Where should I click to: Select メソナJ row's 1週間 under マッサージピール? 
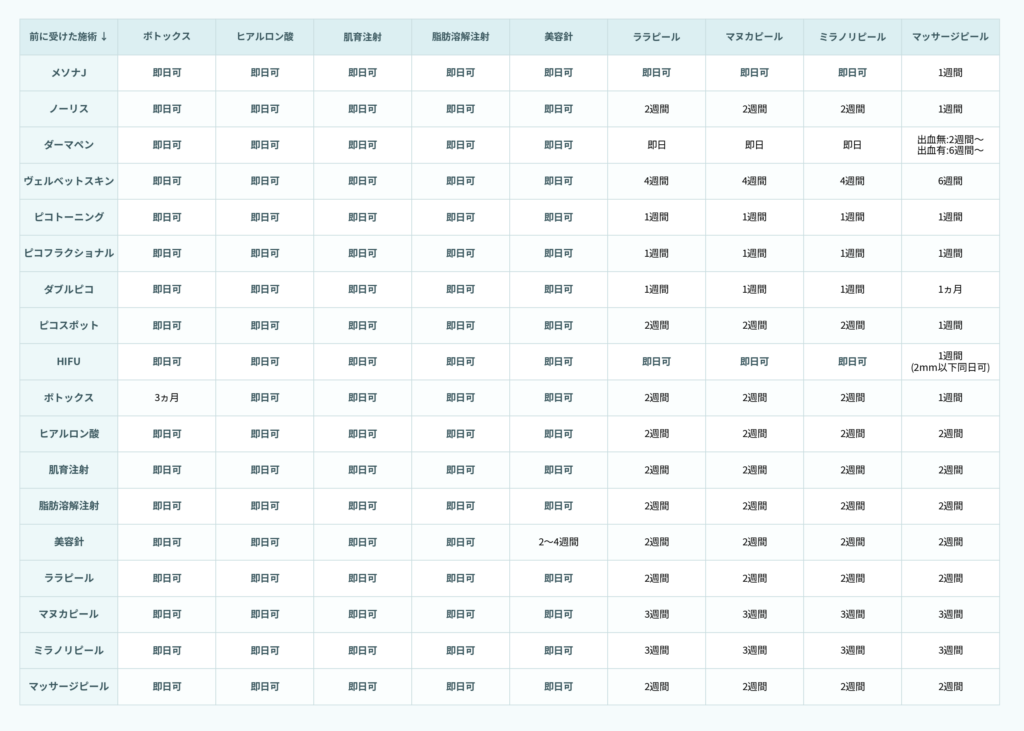point(950,73)
